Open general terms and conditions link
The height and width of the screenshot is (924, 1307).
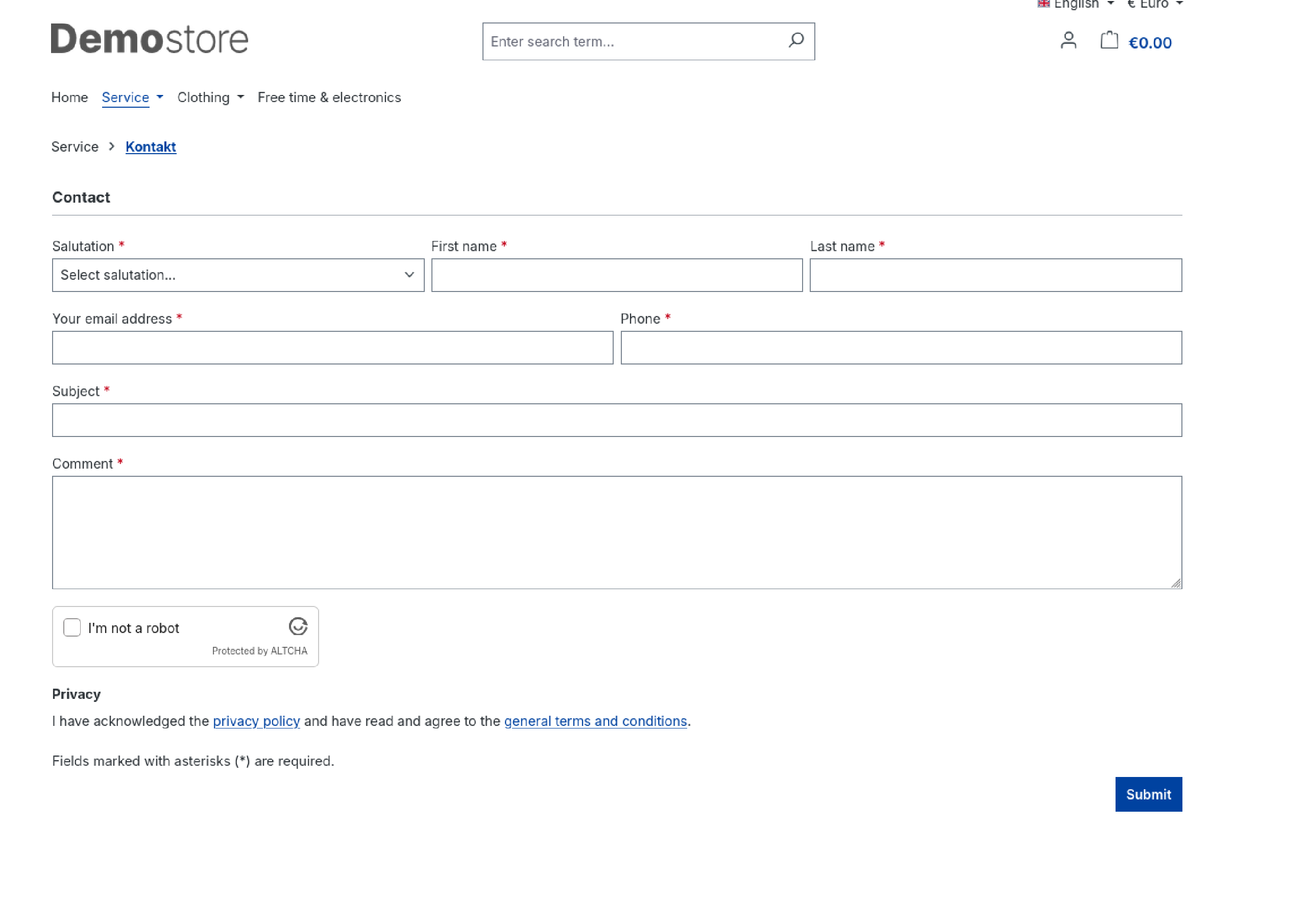595,721
